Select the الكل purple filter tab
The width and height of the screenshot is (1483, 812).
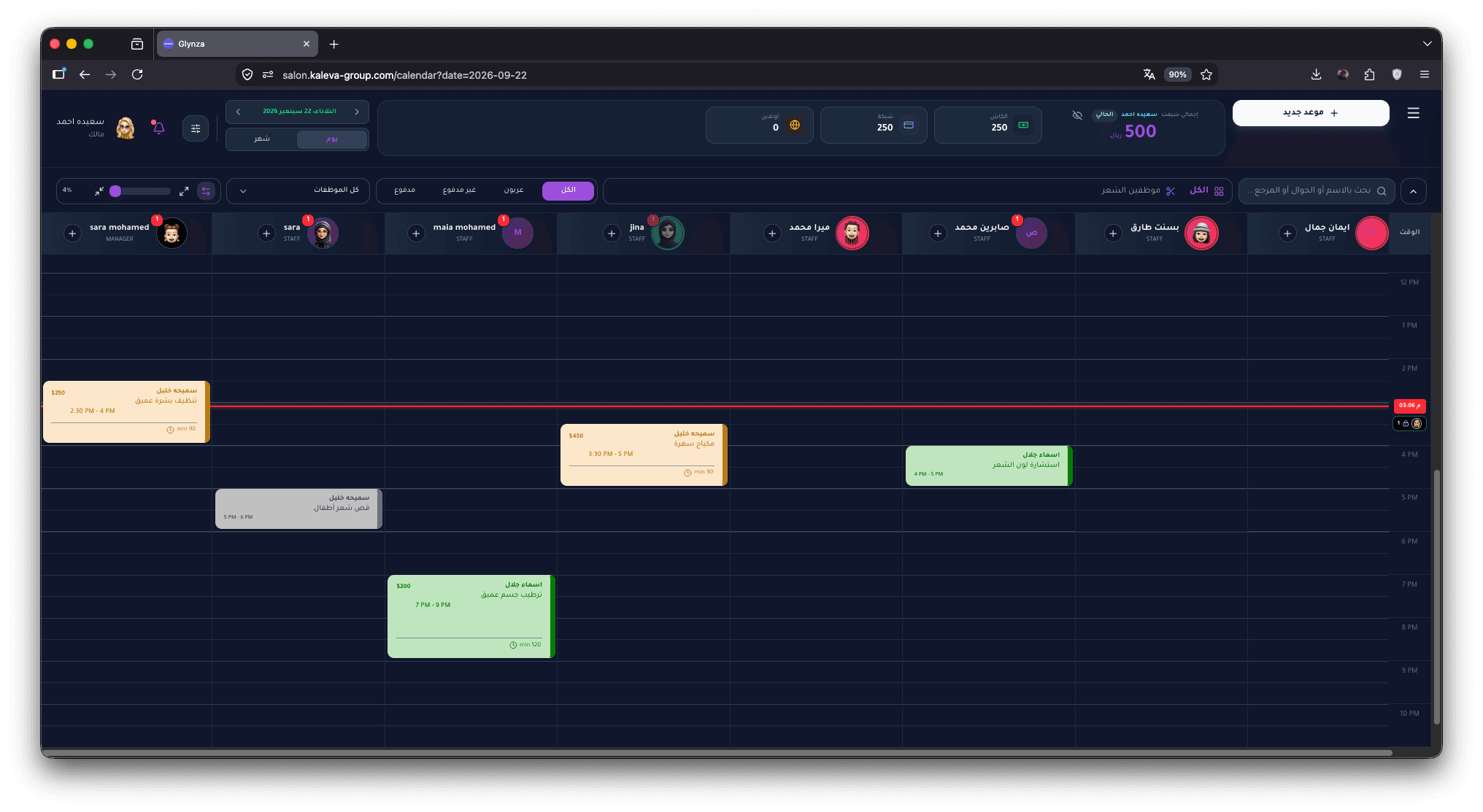pyautogui.click(x=568, y=190)
